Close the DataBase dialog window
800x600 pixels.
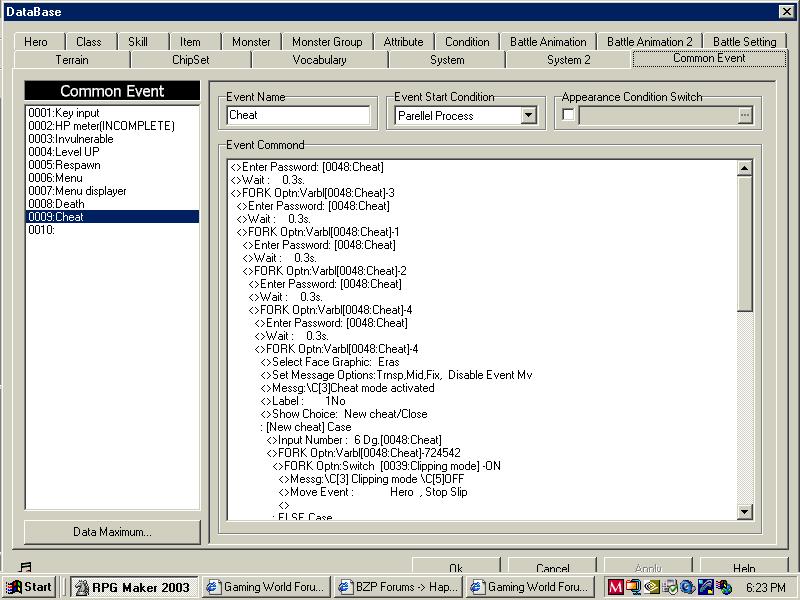[786, 11]
